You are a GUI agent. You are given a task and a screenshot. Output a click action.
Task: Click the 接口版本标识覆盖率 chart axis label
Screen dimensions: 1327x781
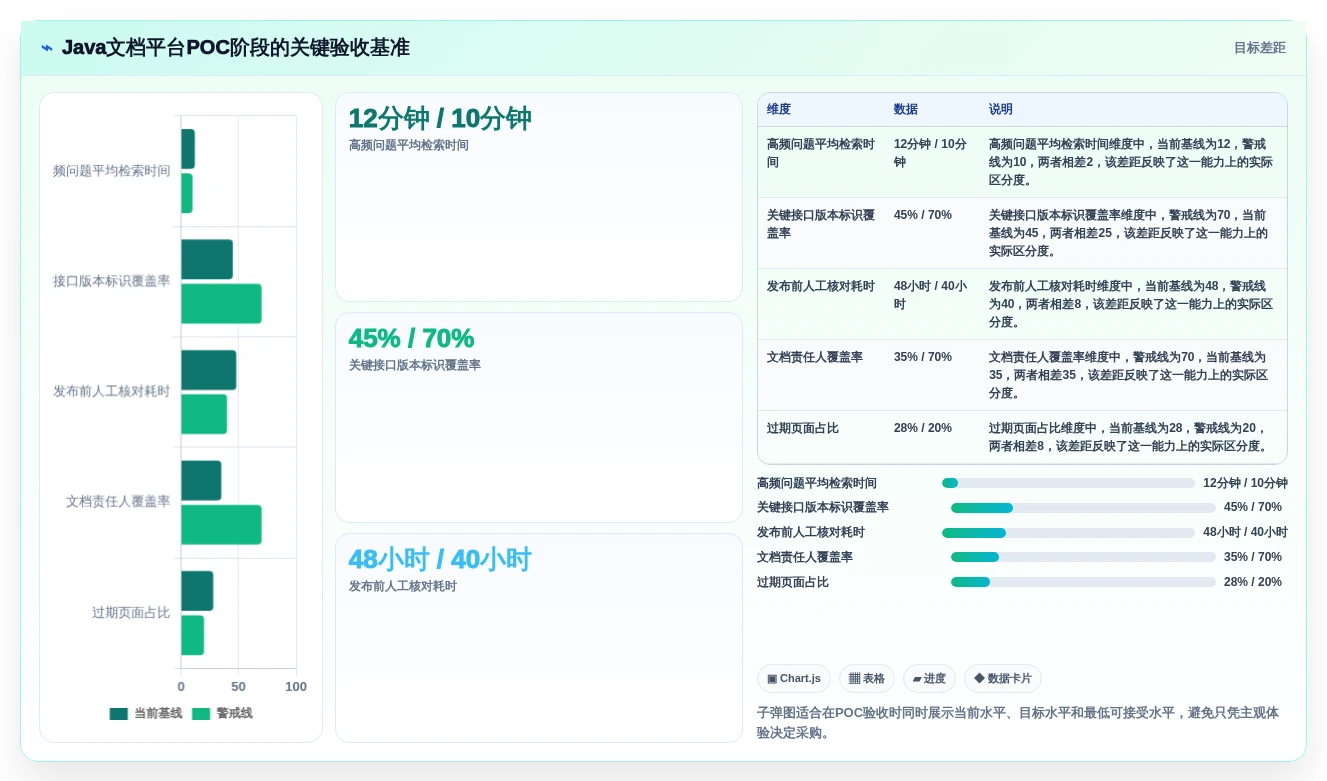click(x=112, y=281)
